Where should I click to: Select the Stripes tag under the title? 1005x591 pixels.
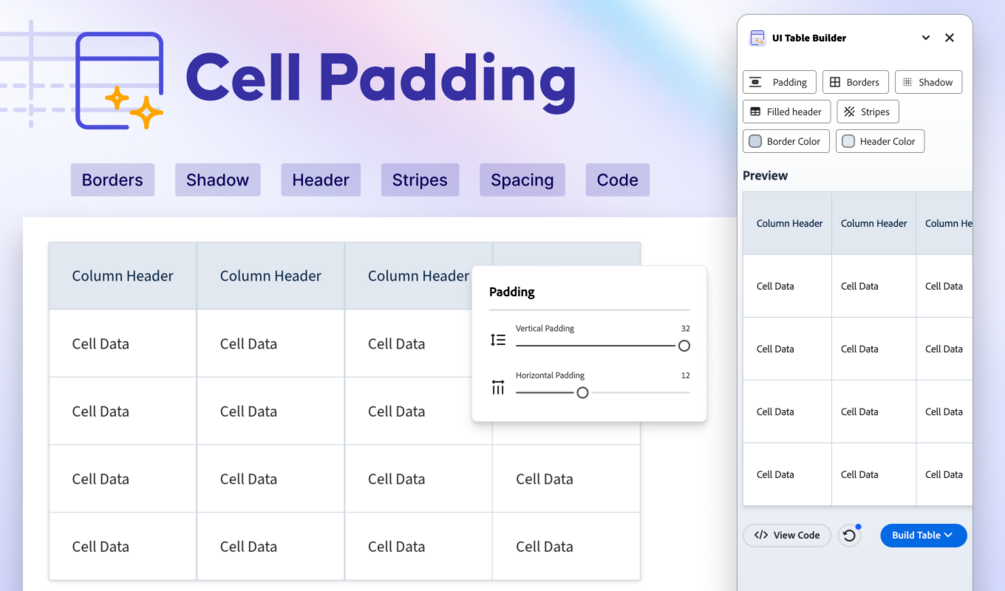pos(420,179)
